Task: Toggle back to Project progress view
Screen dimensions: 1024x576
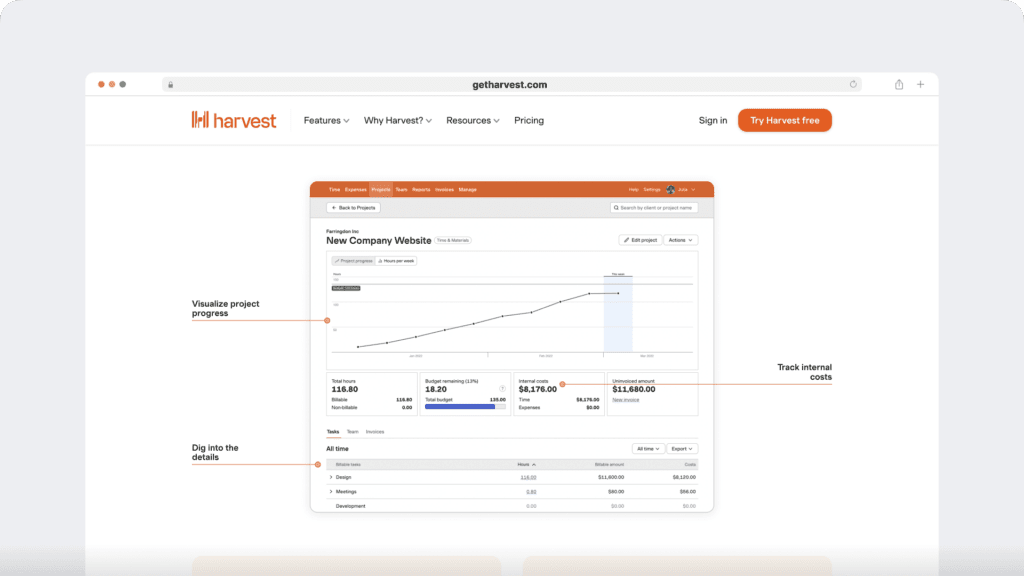Action: click(355, 260)
